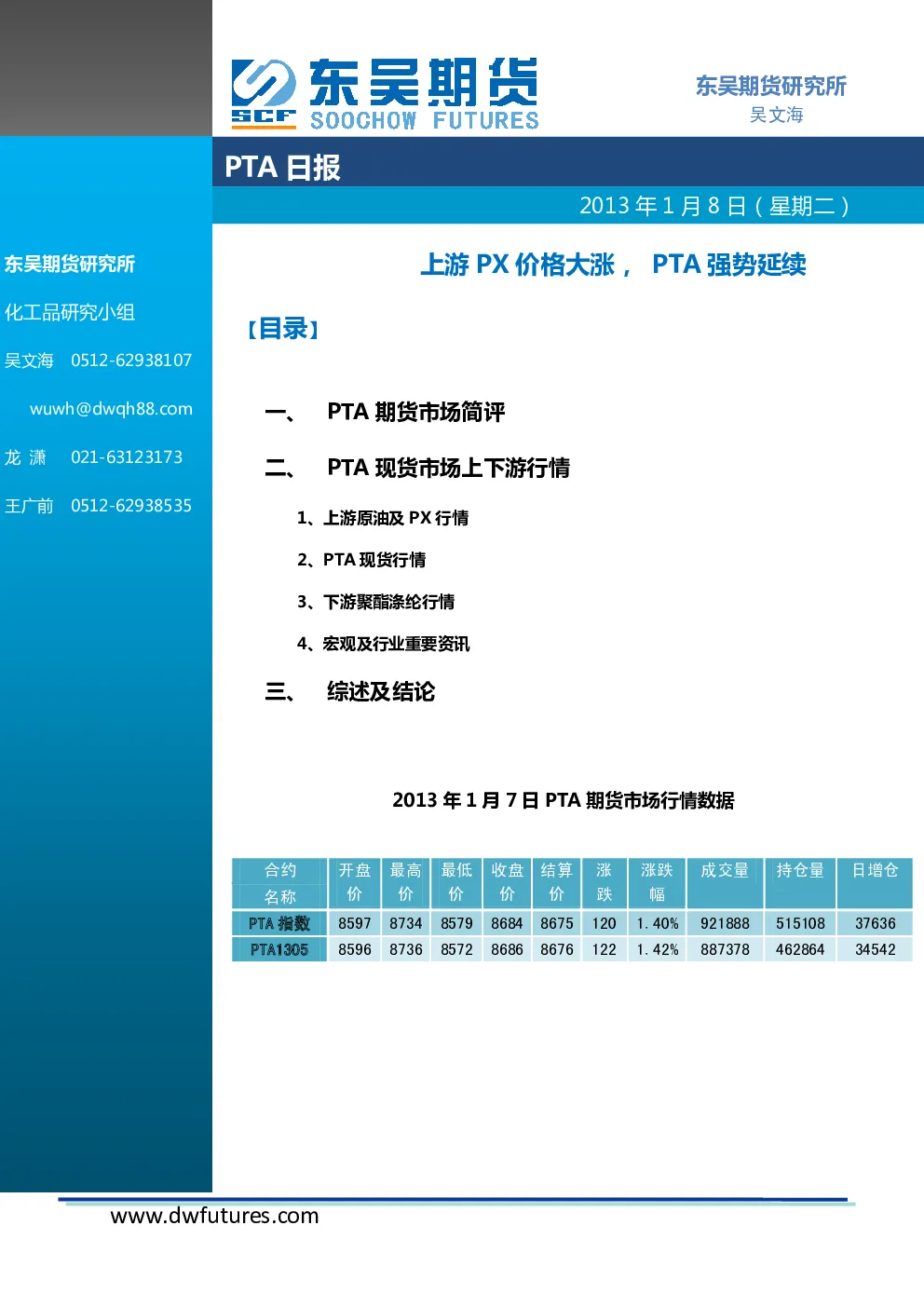Select entry '三、 综述及结论'
The height and width of the screenshot is (1307, 924).
(350, 691)
